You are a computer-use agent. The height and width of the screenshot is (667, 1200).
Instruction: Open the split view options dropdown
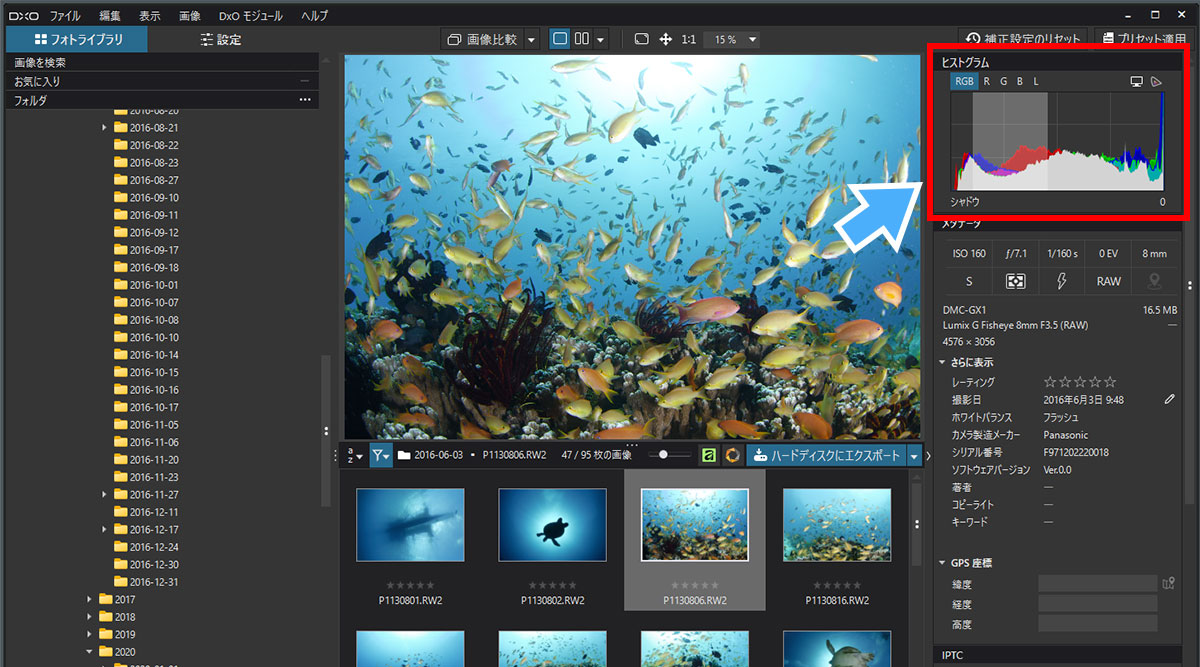(x=600, y=40)
